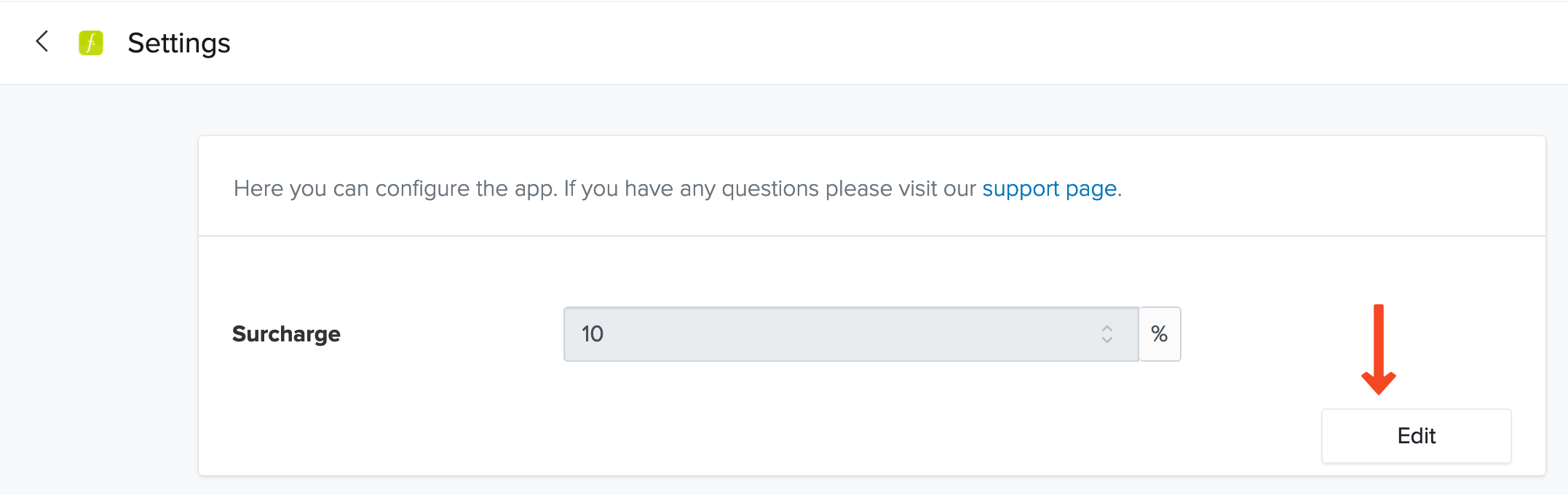Click the lime square icon beside Settings
The height and width of the screenshot is (495, 1568).
[x=91, y=43]
